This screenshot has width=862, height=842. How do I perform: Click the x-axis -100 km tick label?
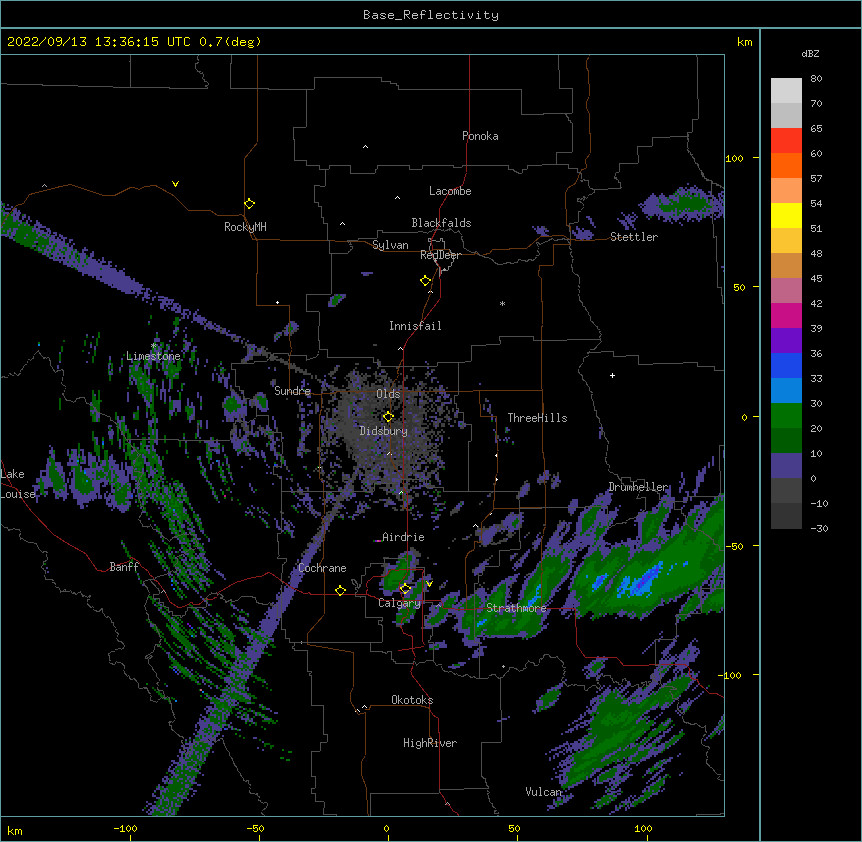pyautogui.click(x=125, y=828)
